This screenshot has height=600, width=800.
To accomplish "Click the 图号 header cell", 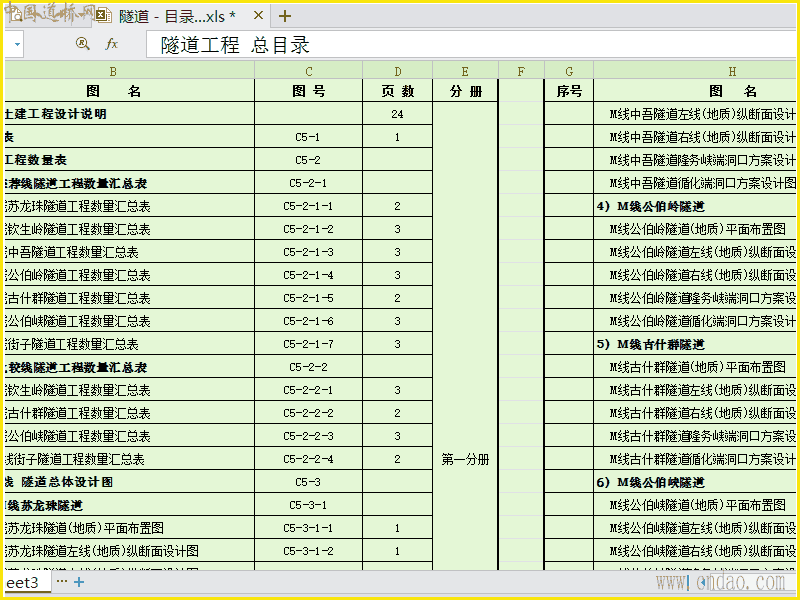I will (308, 91).
